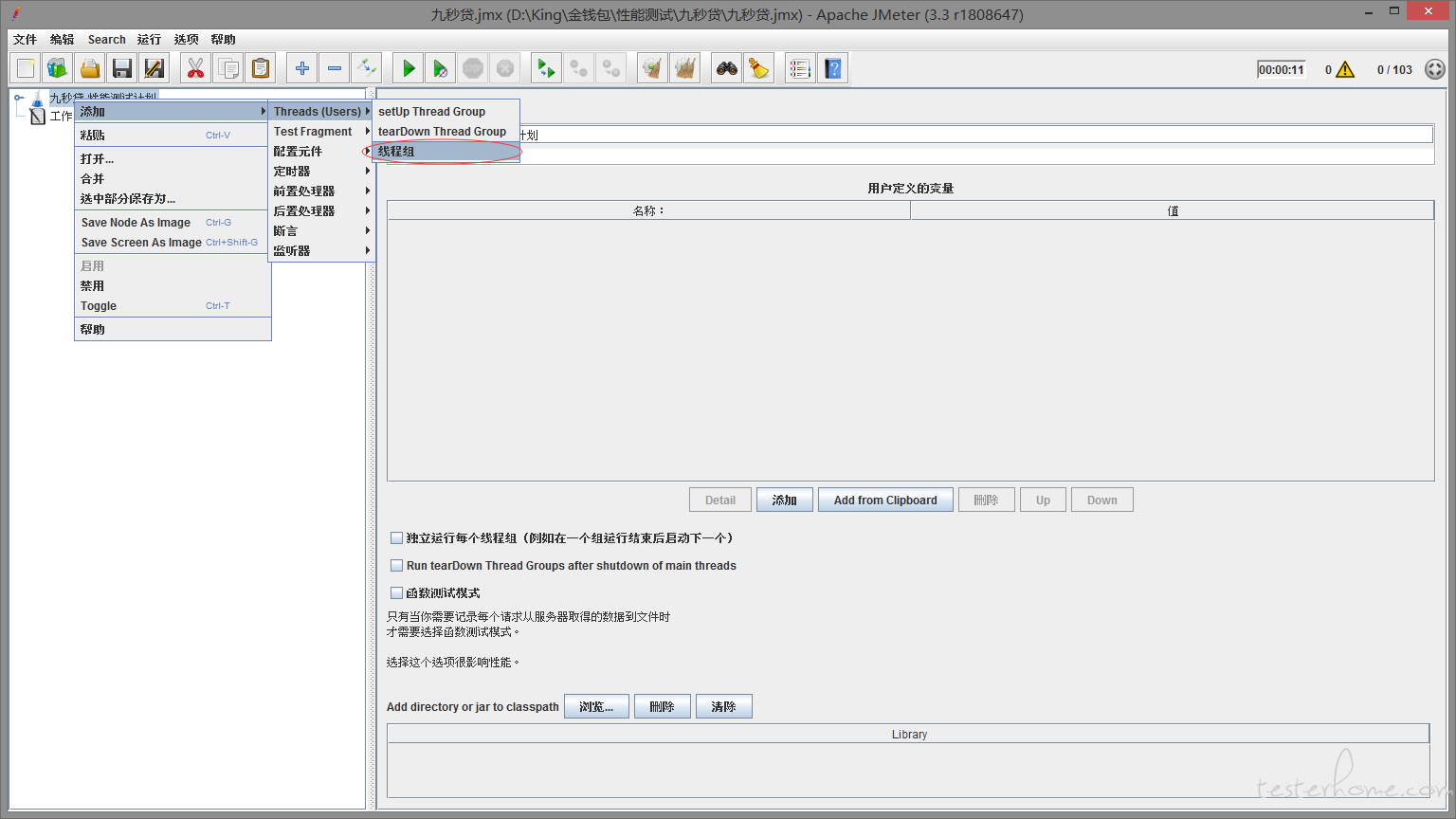This screenshot has width=1456, height=819.
Task: Click the Remote Stop All icon
Action: 579,68
